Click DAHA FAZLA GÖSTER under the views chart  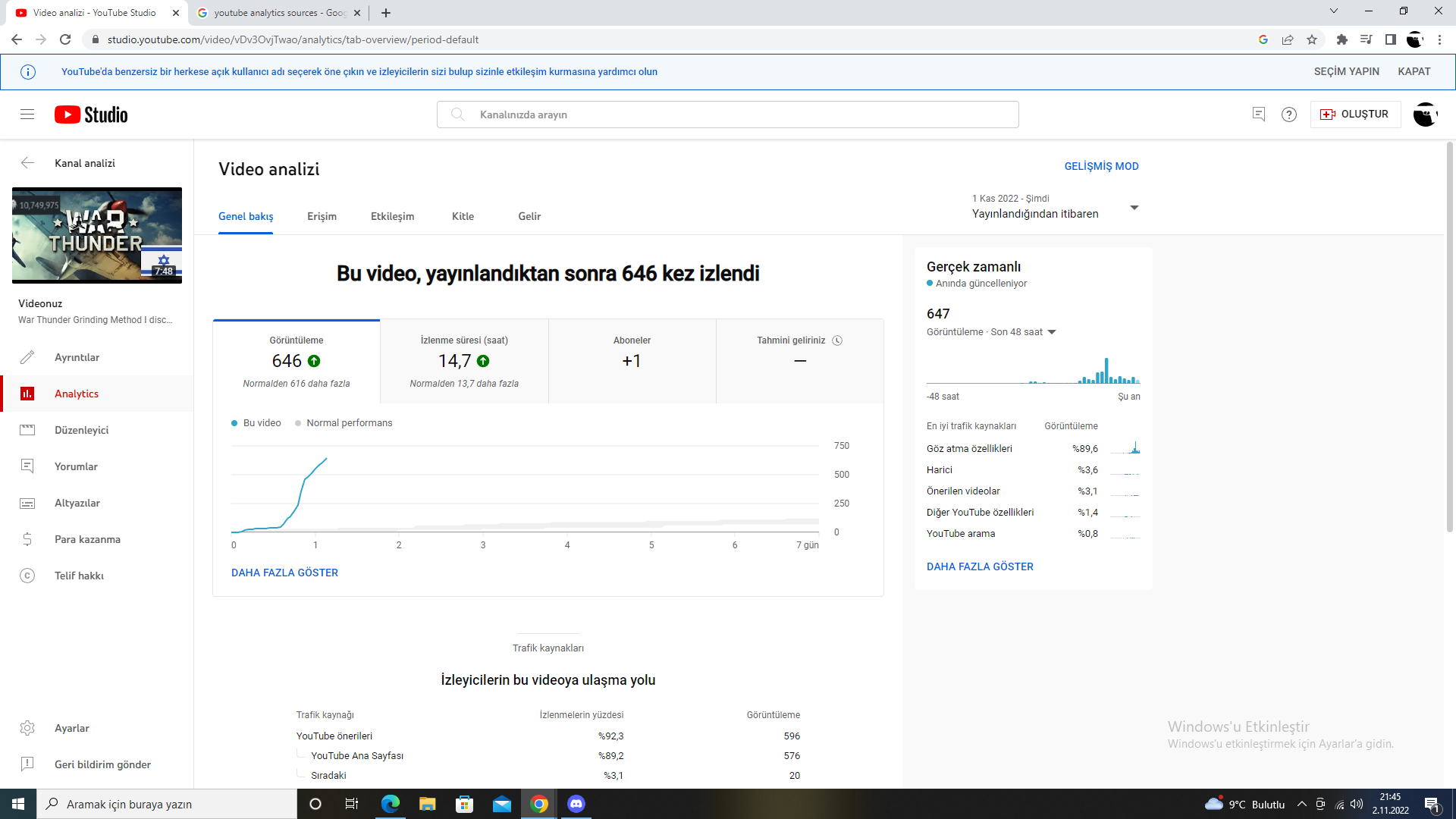284,573
